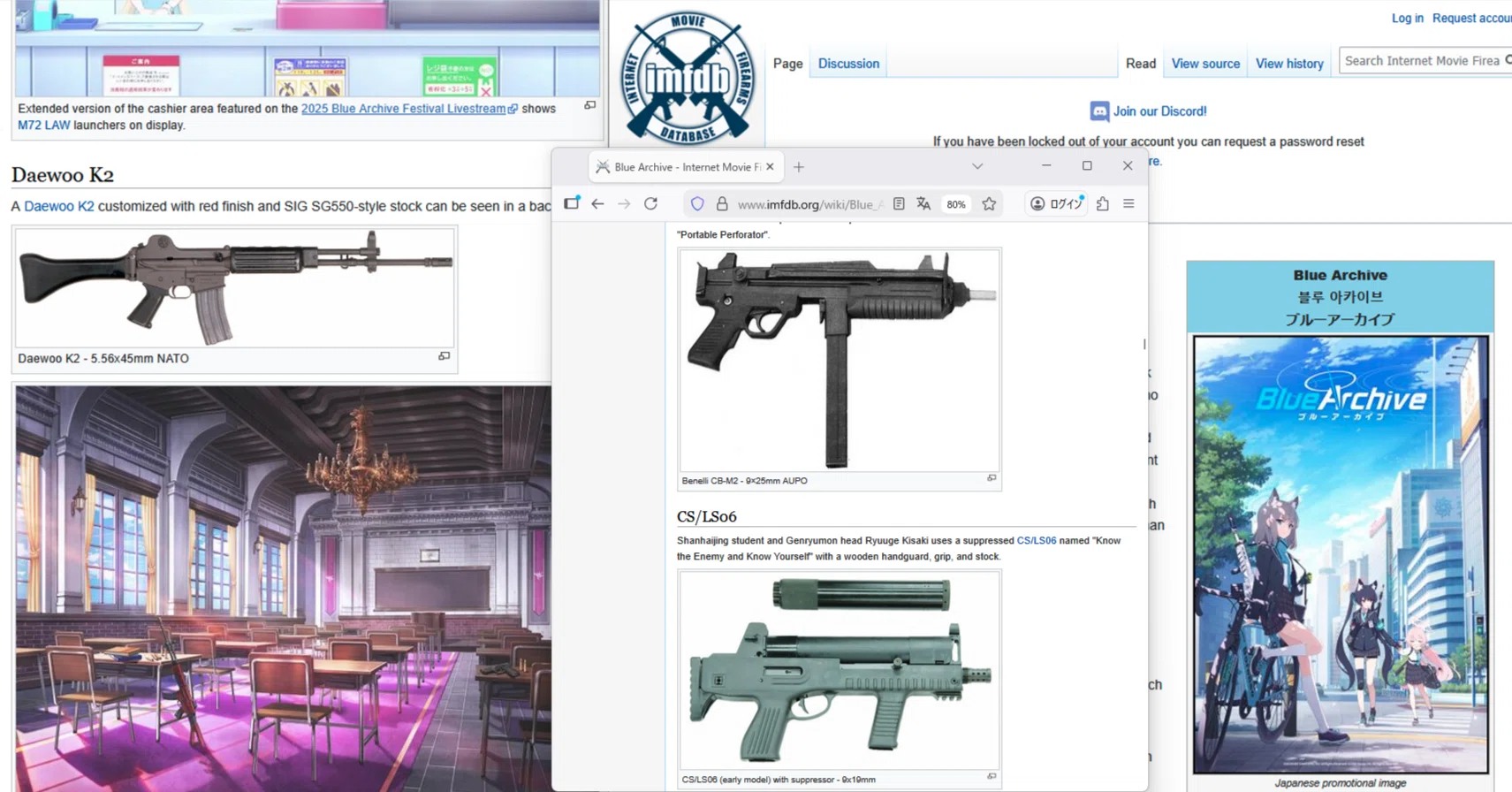Reload the page in the Firefox window
The width and height of the screenshot is (1512, 792).
coord(651,204)
